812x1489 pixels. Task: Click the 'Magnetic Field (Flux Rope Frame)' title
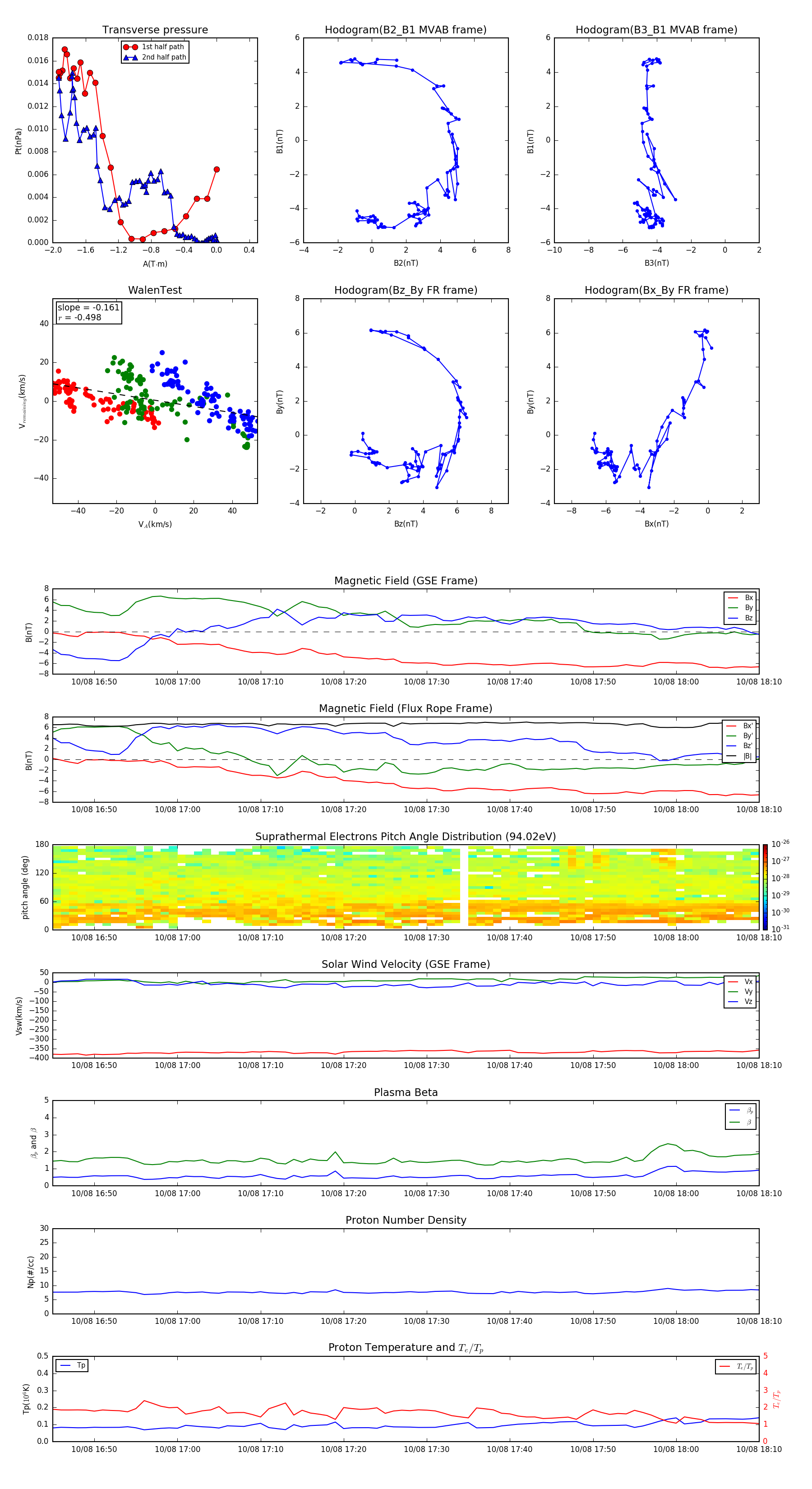(406, 709)
